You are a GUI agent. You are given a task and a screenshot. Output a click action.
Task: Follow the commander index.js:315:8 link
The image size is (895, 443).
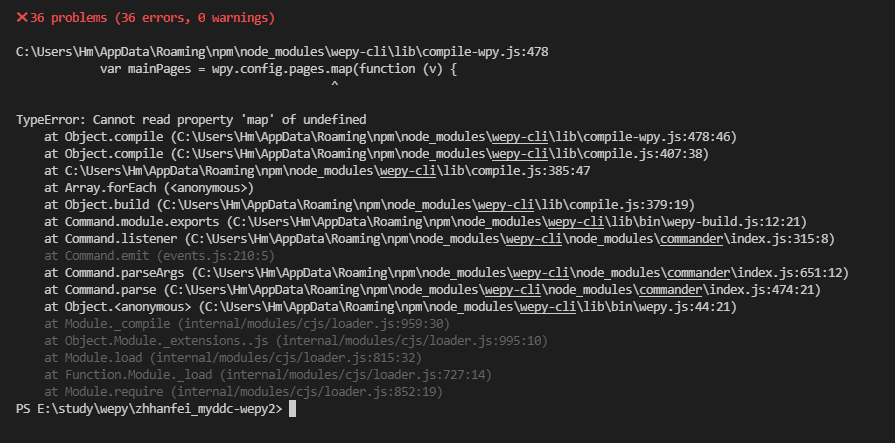[x=510, y=239]
